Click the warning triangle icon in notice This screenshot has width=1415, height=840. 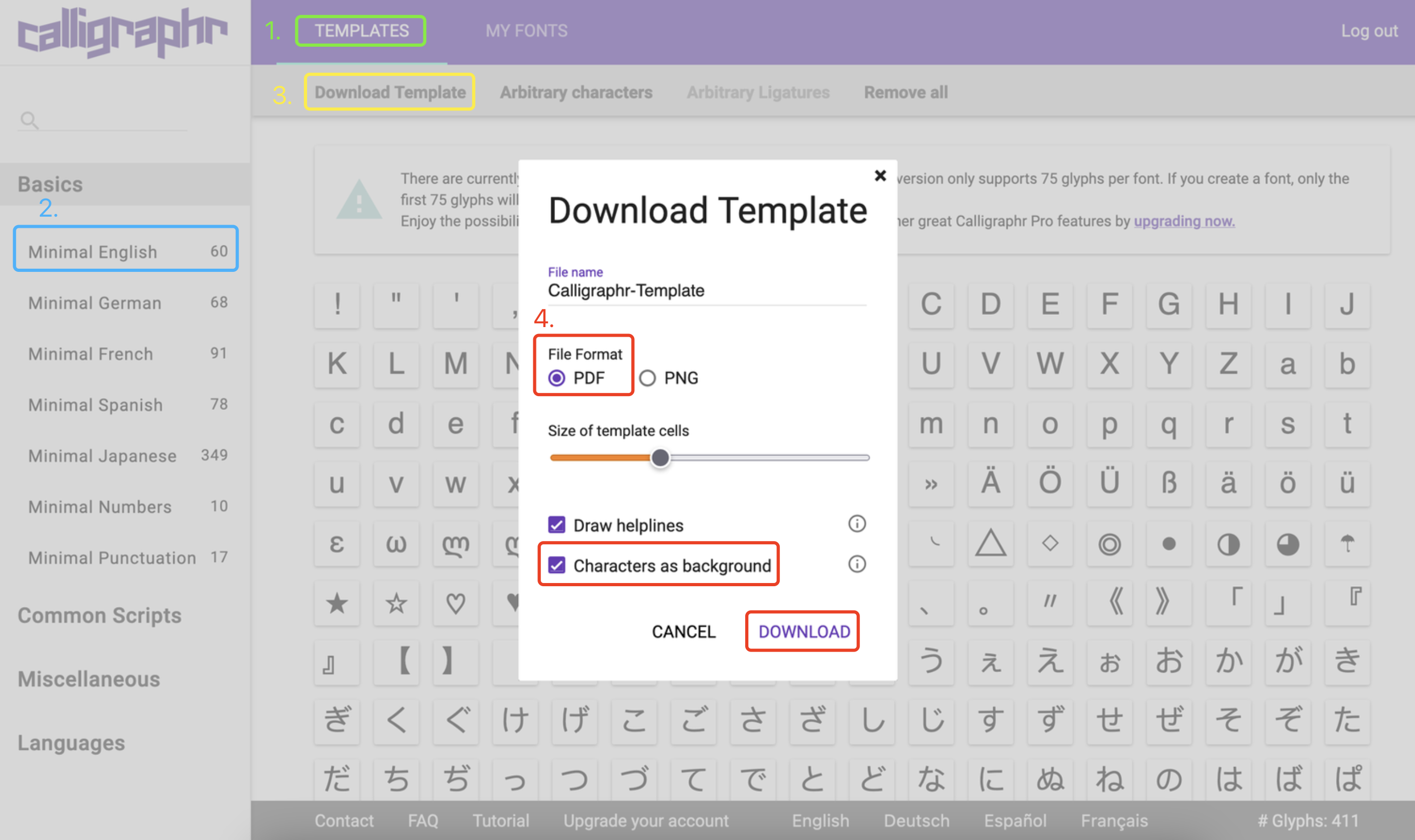point(359,199)
